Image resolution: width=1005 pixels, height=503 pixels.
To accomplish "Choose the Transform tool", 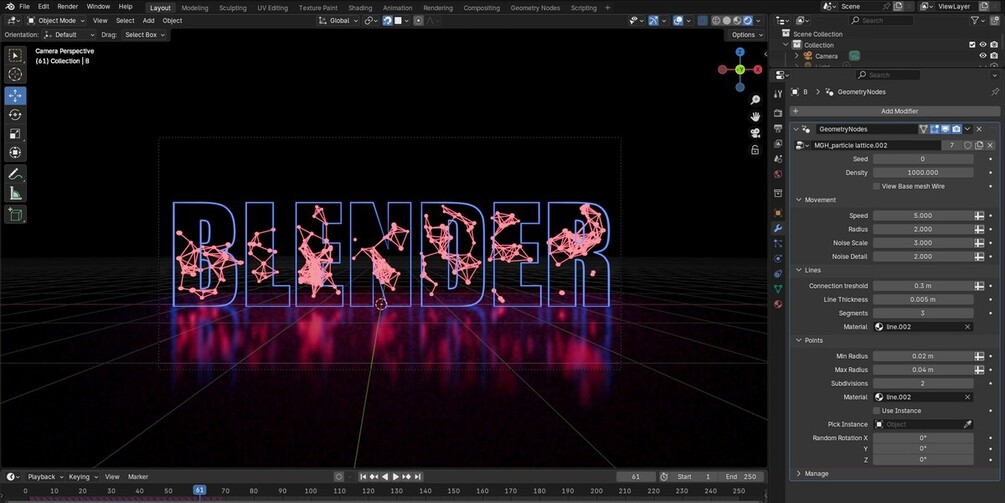I will point(15,153).
